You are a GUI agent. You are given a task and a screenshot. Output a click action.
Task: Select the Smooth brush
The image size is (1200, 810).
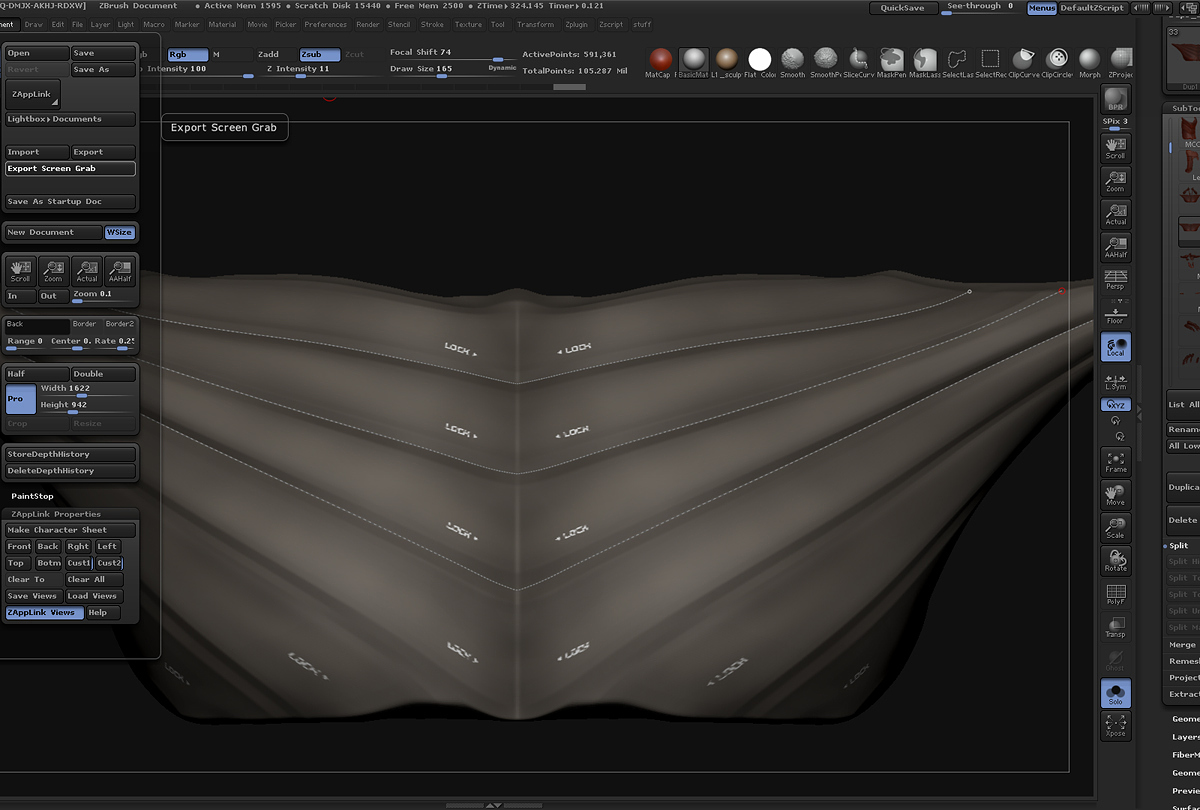[793, 60]
